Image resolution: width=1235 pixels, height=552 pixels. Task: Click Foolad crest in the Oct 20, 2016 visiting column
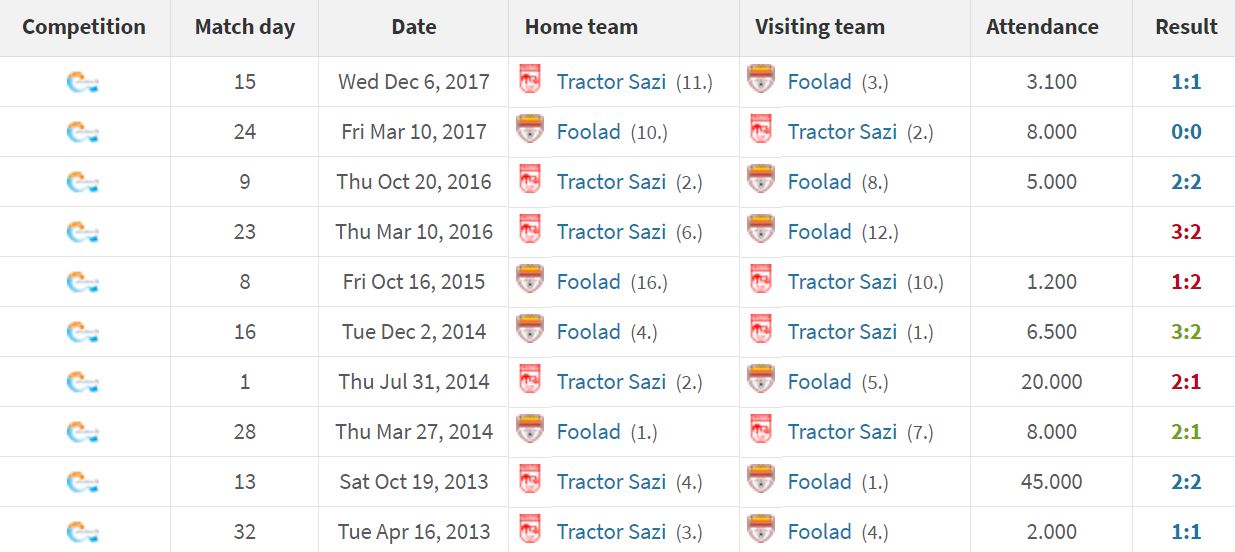pyautogui.click(x=761, y=180)
